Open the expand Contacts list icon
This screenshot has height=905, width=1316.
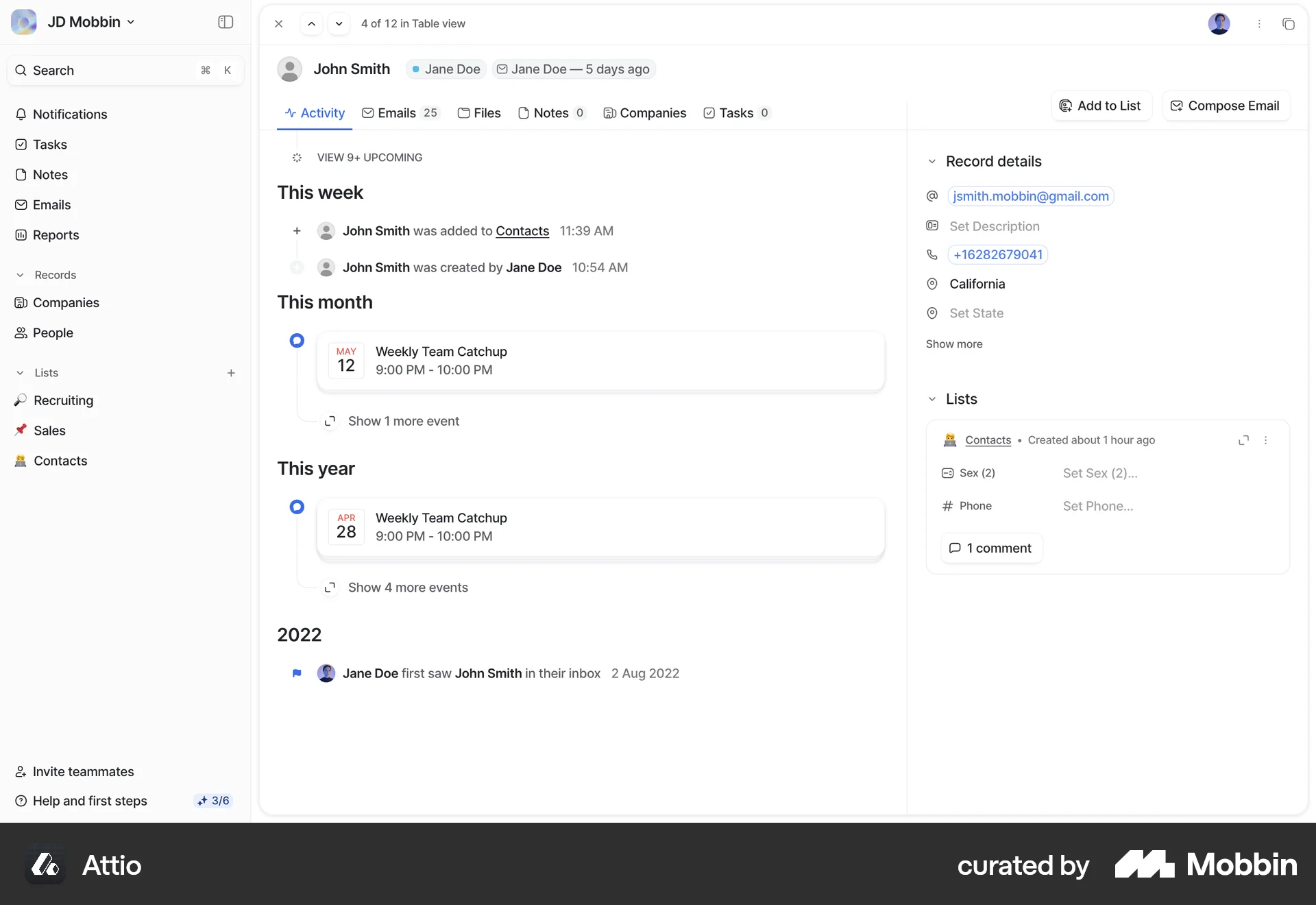(x=1243, y=439)
